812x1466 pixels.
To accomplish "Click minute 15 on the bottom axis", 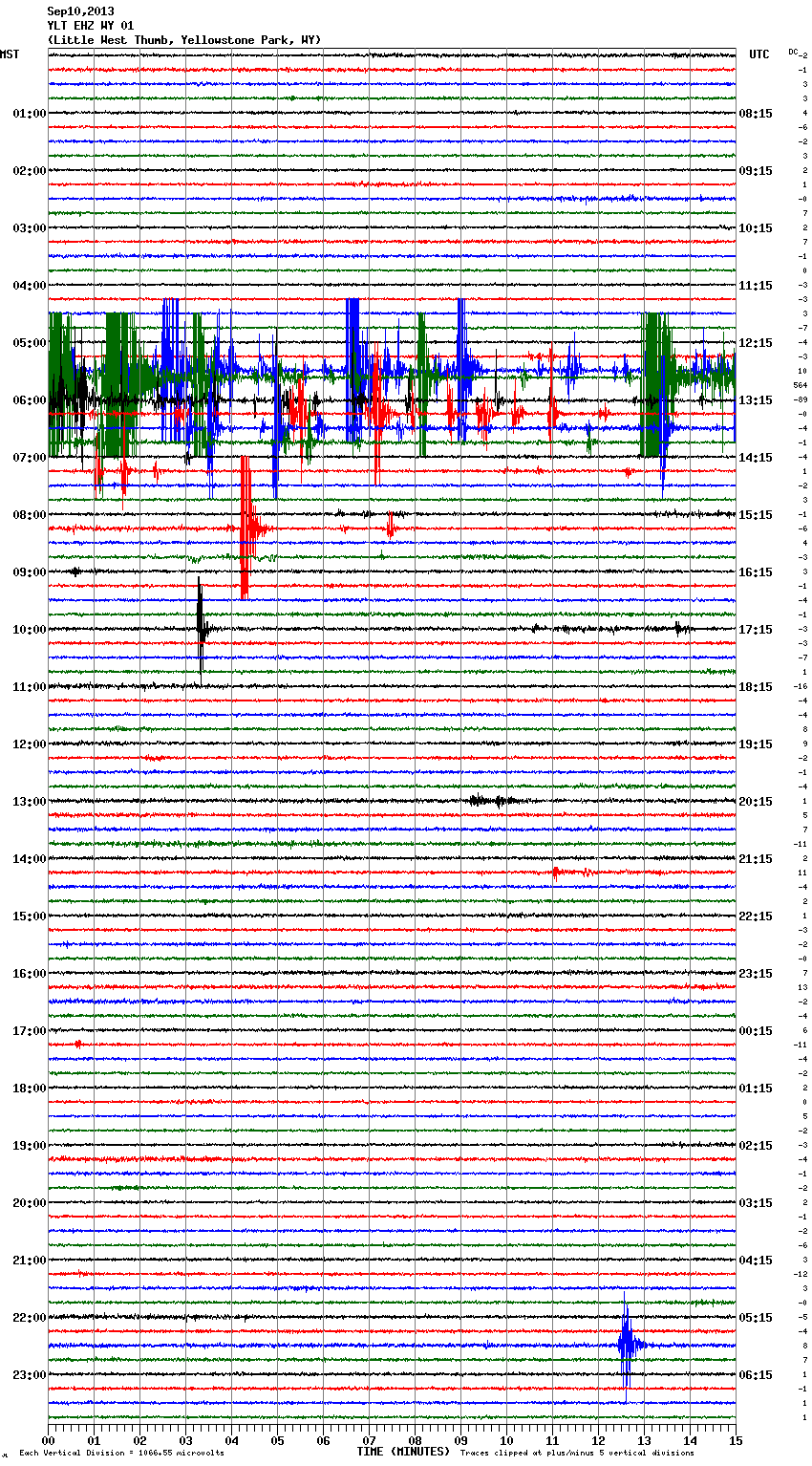I will click(x=736, y=1440).
